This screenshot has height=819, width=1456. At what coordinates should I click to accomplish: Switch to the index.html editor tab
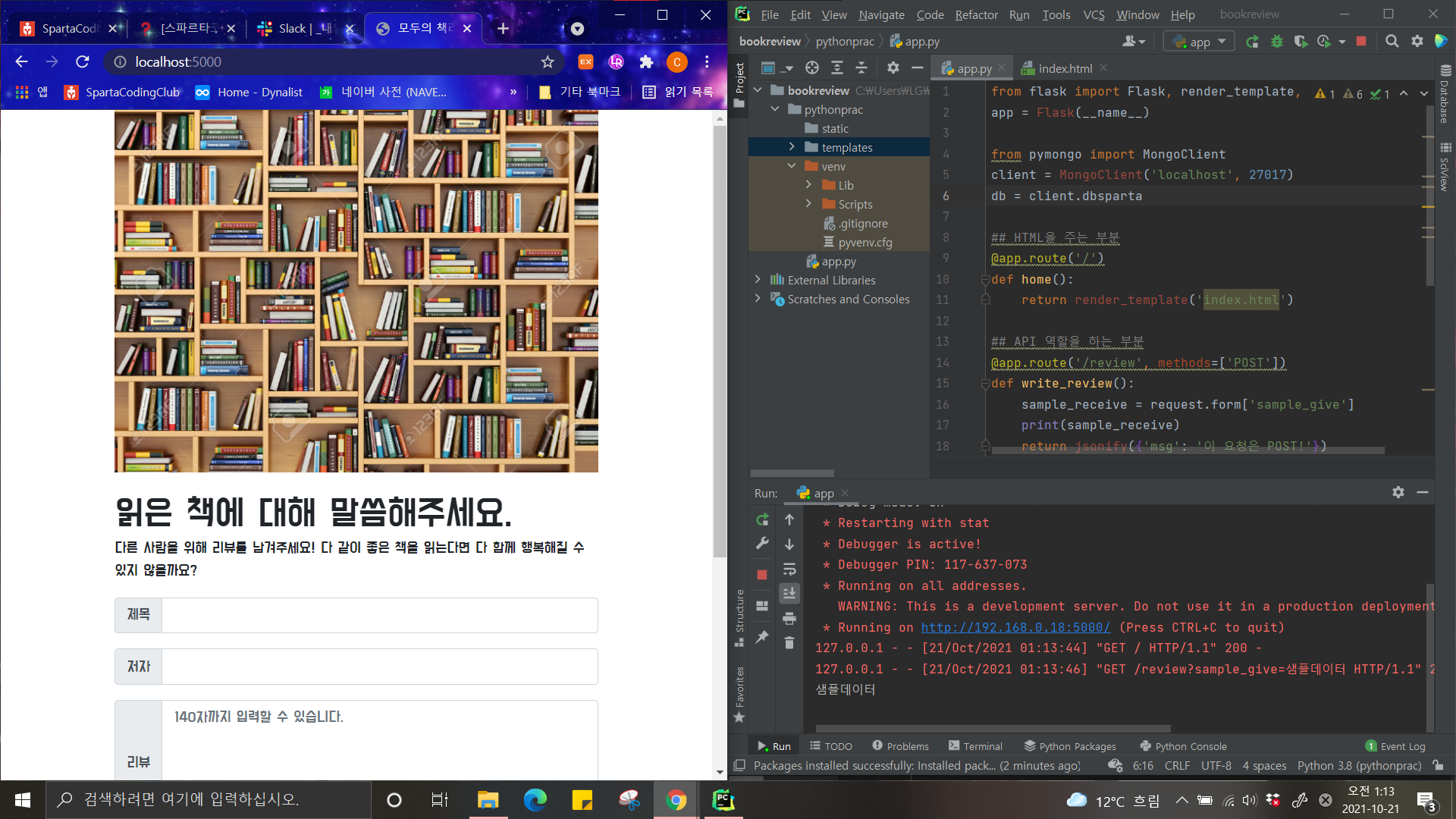point(1065,68)
